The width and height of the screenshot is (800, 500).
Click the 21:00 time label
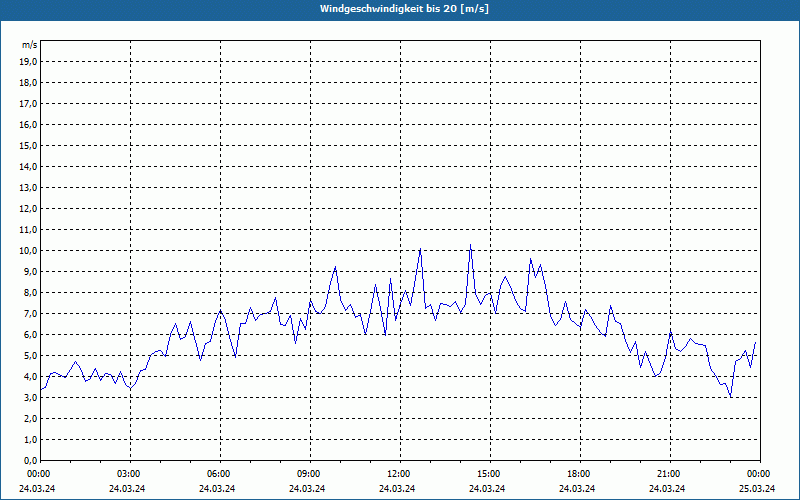(670, 474)
